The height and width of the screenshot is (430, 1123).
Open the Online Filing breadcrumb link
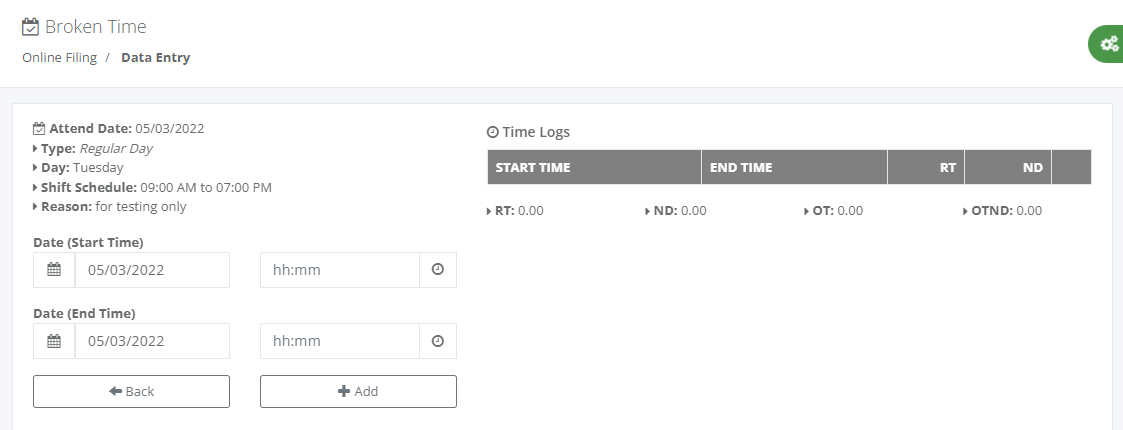59,57
